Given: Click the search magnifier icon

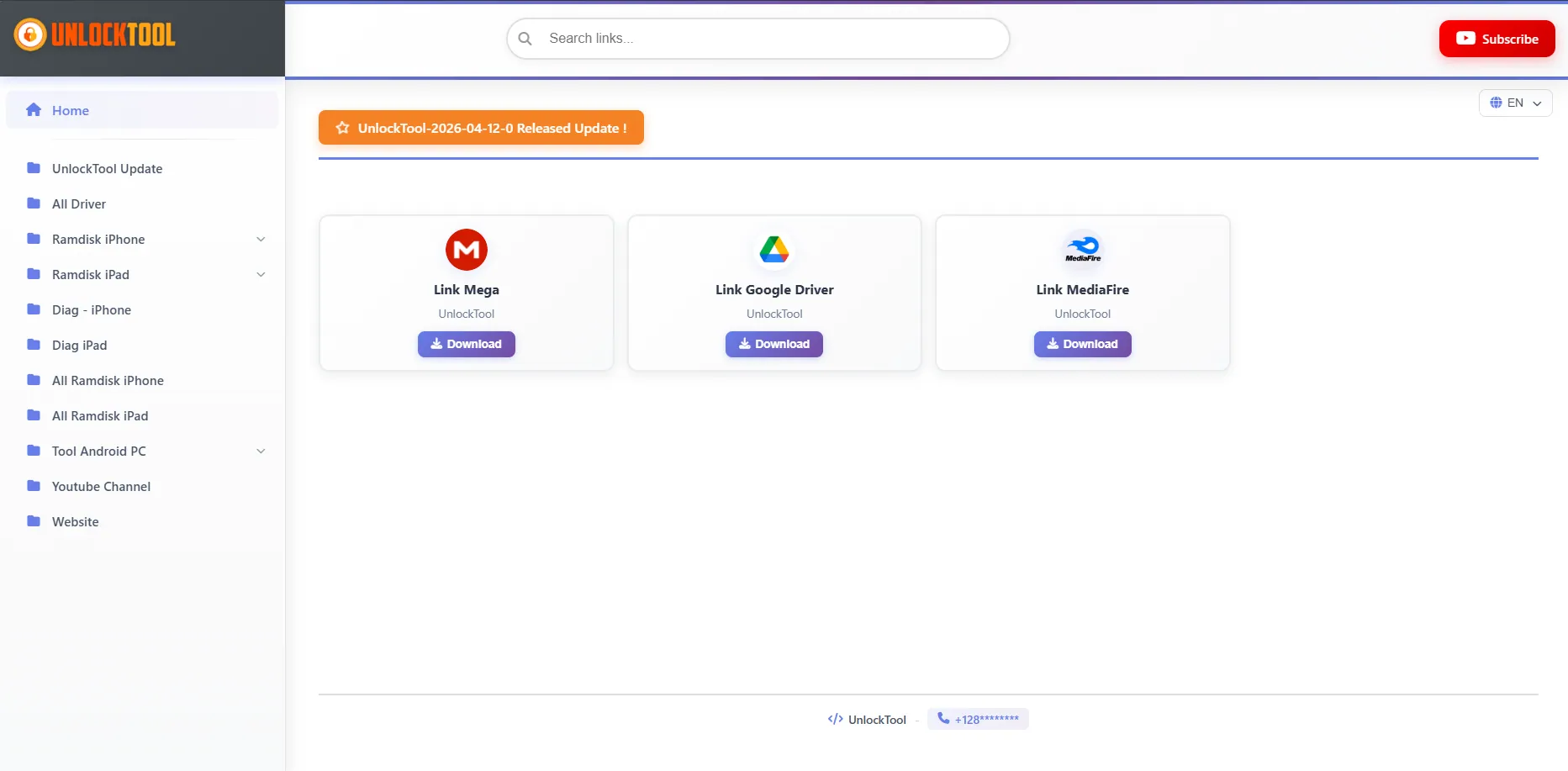Looking at the screenshot, I should pyautogui.click(x=525, y=39).
